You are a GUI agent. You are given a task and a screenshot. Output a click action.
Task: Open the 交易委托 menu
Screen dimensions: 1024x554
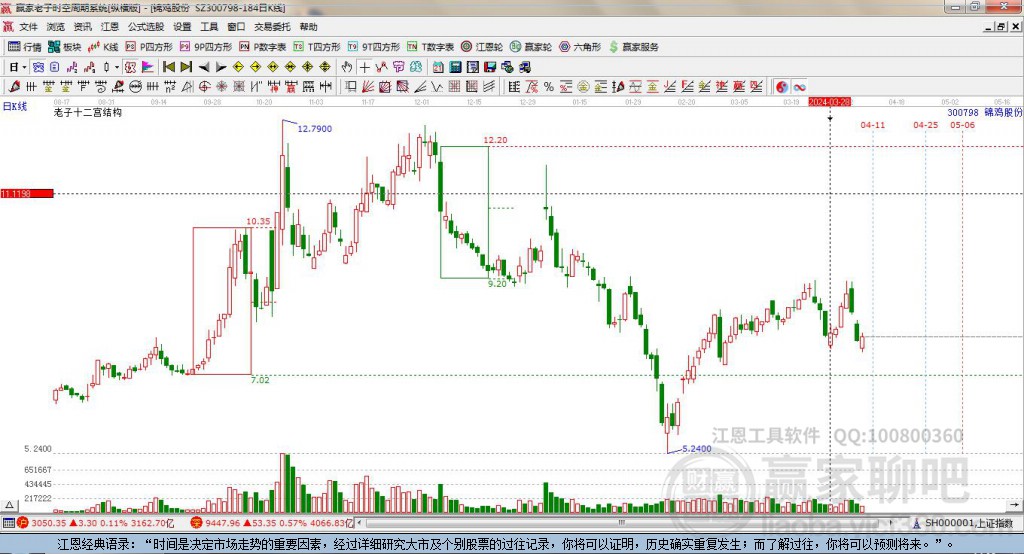click(272, 27)
